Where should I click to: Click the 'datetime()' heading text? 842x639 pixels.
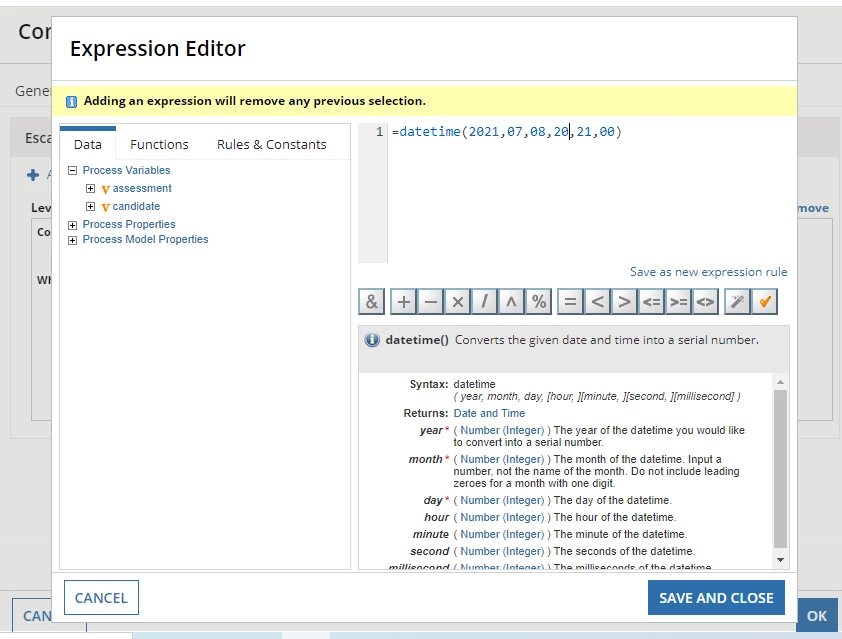[x=417, y=340]
